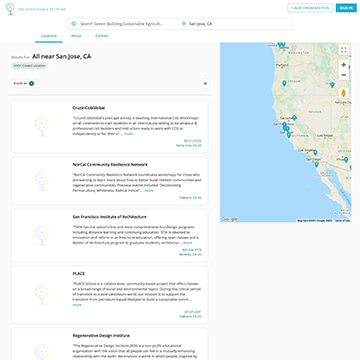Click the map marker south of San Jose
Viewport: 360px width, 360px height.
tap(289, 135)
